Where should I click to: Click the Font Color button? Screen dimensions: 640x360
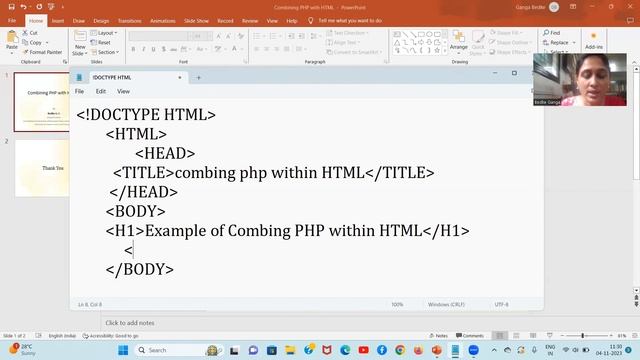[235, 49]
